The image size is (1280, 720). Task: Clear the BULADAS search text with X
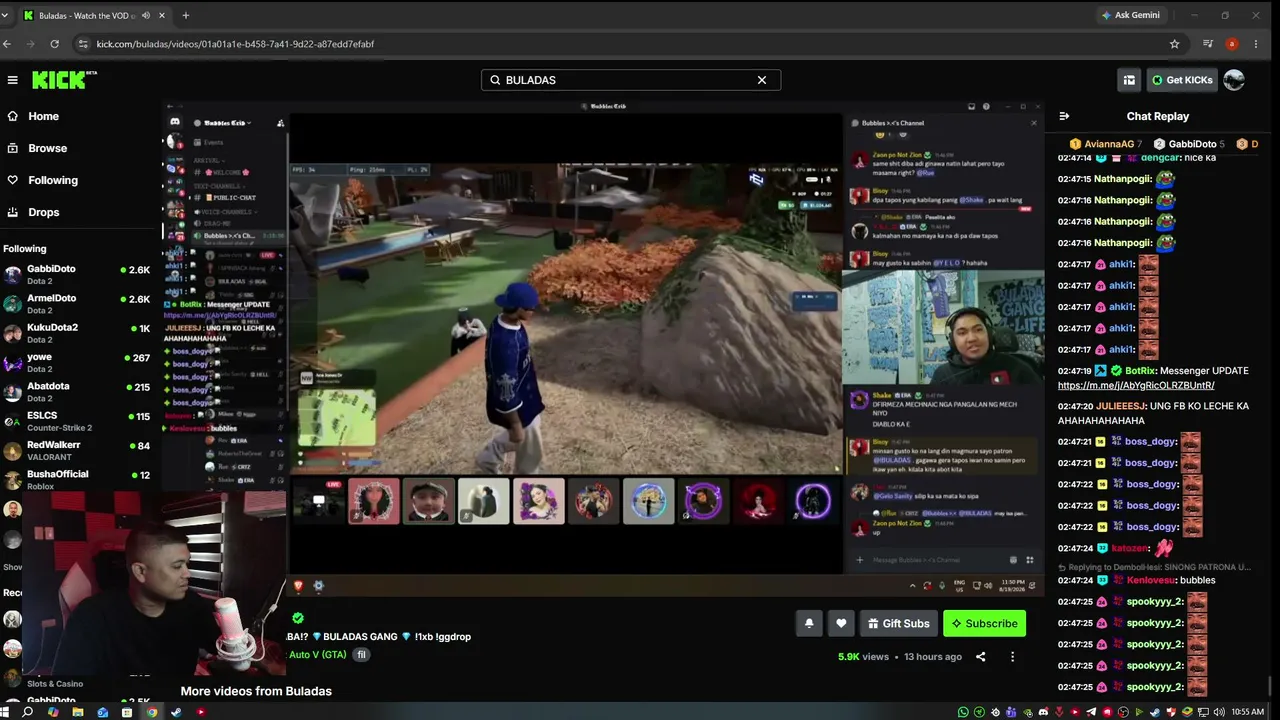[762, 80]
